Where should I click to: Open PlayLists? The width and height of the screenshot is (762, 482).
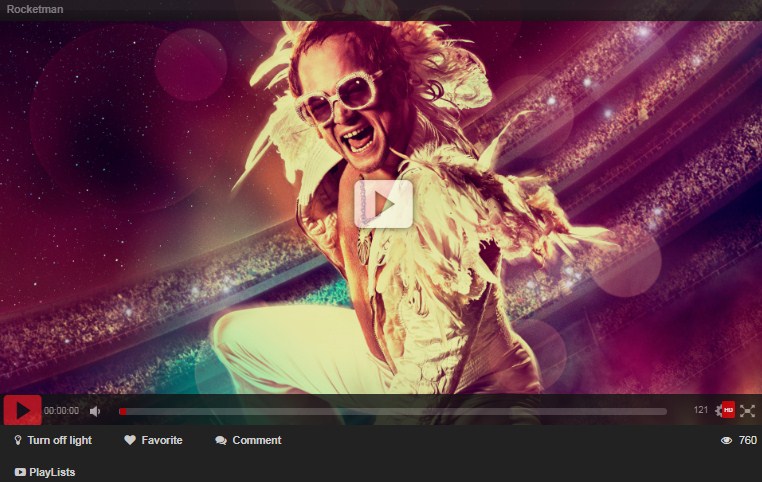tap(45, 472)
